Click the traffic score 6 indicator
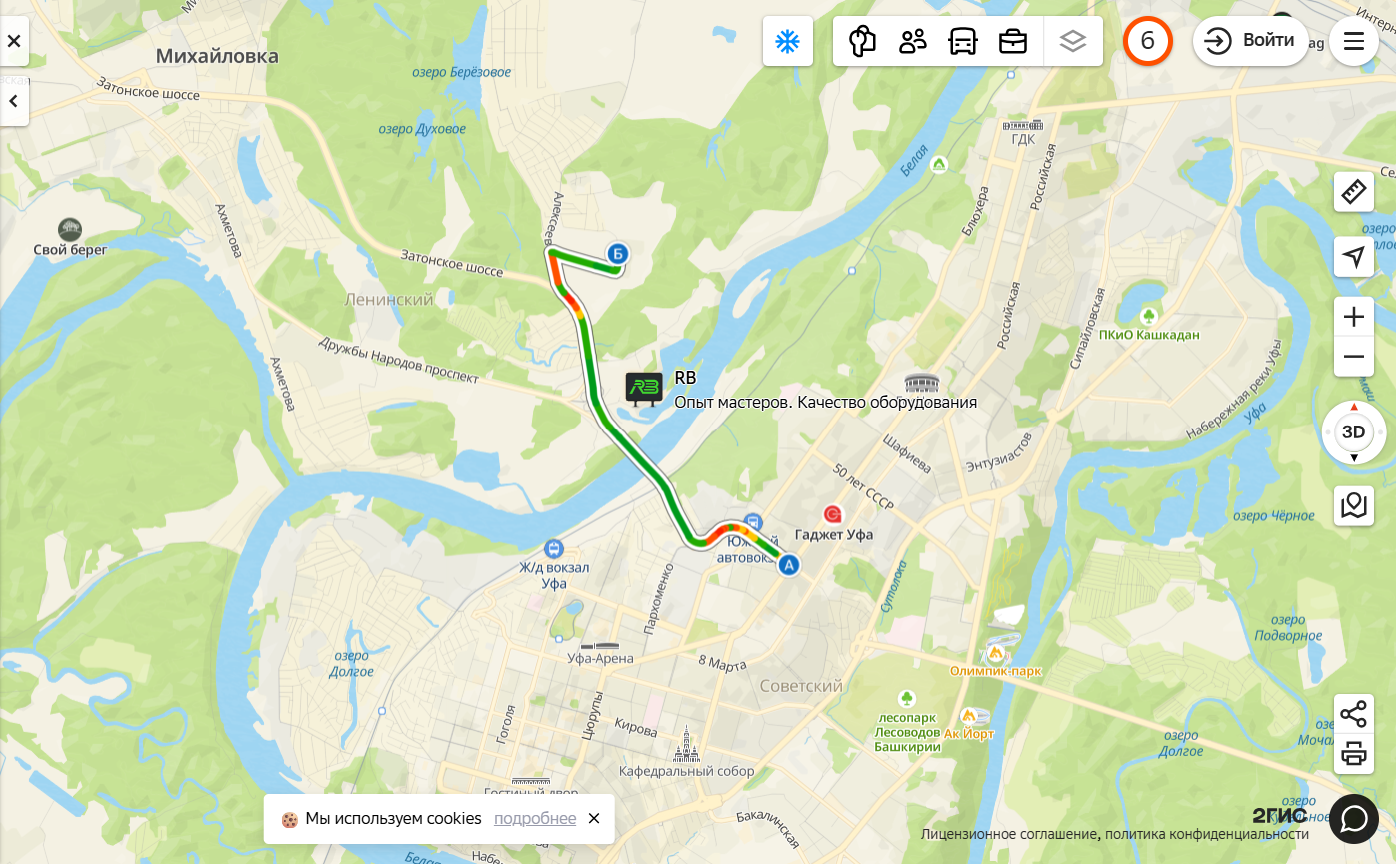 pos(1148,41)
